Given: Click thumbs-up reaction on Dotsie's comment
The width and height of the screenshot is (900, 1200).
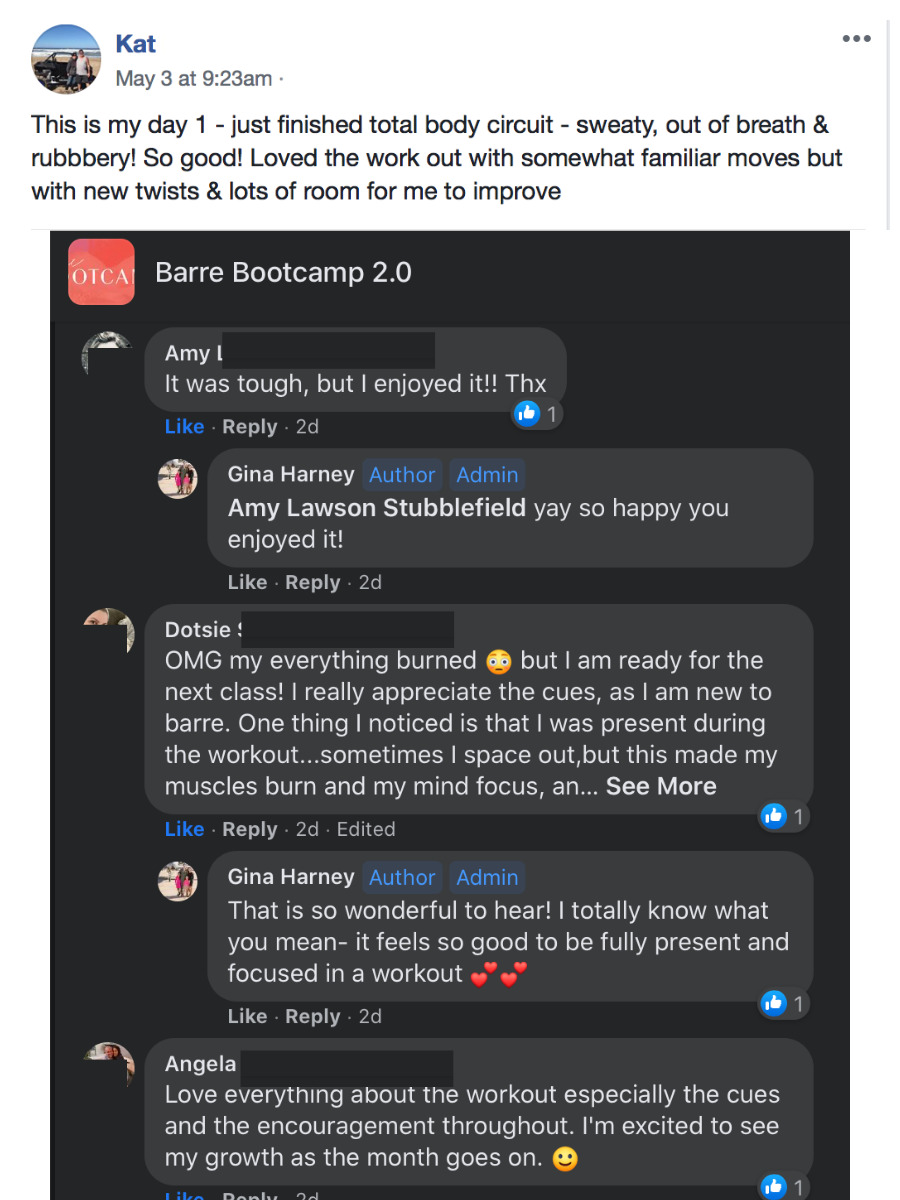Looking at the screenshot, I should click(783, 816).
